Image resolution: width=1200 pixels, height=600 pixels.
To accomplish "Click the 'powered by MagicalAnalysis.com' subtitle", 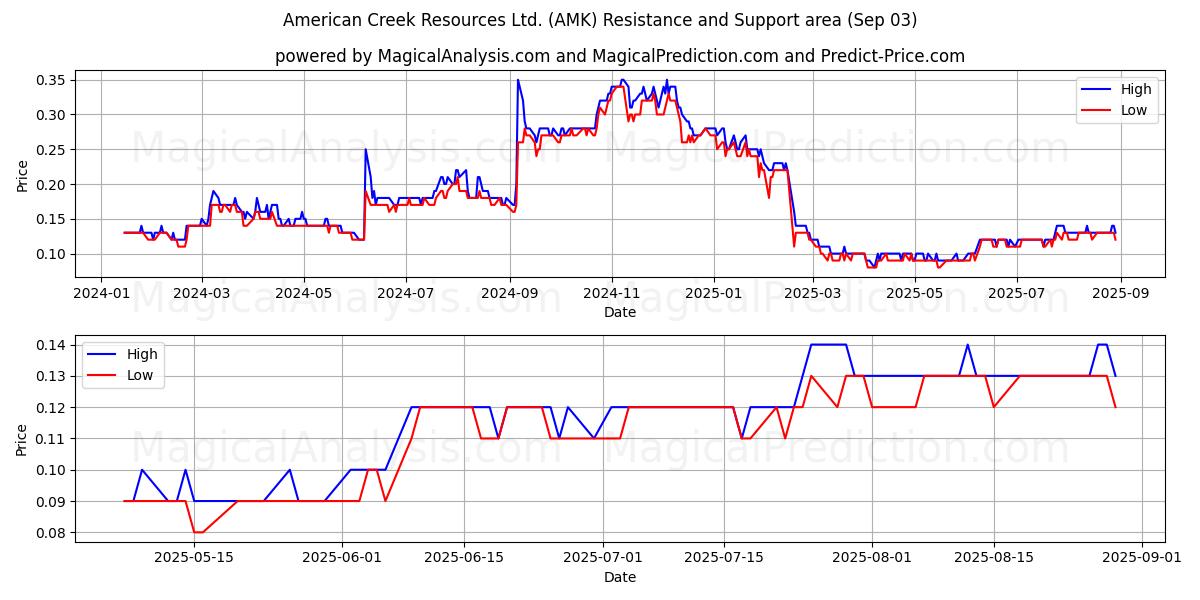I will tap(620, 56).
